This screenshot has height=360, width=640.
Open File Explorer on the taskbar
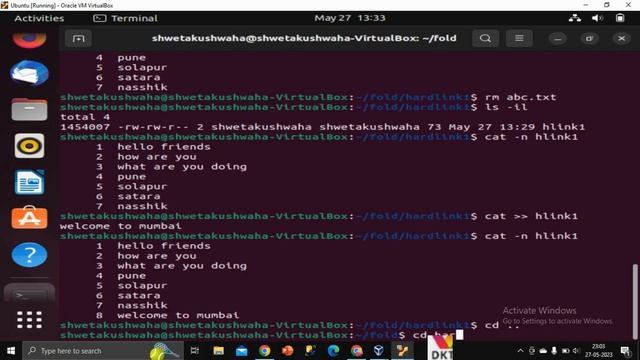coord(218,351)
